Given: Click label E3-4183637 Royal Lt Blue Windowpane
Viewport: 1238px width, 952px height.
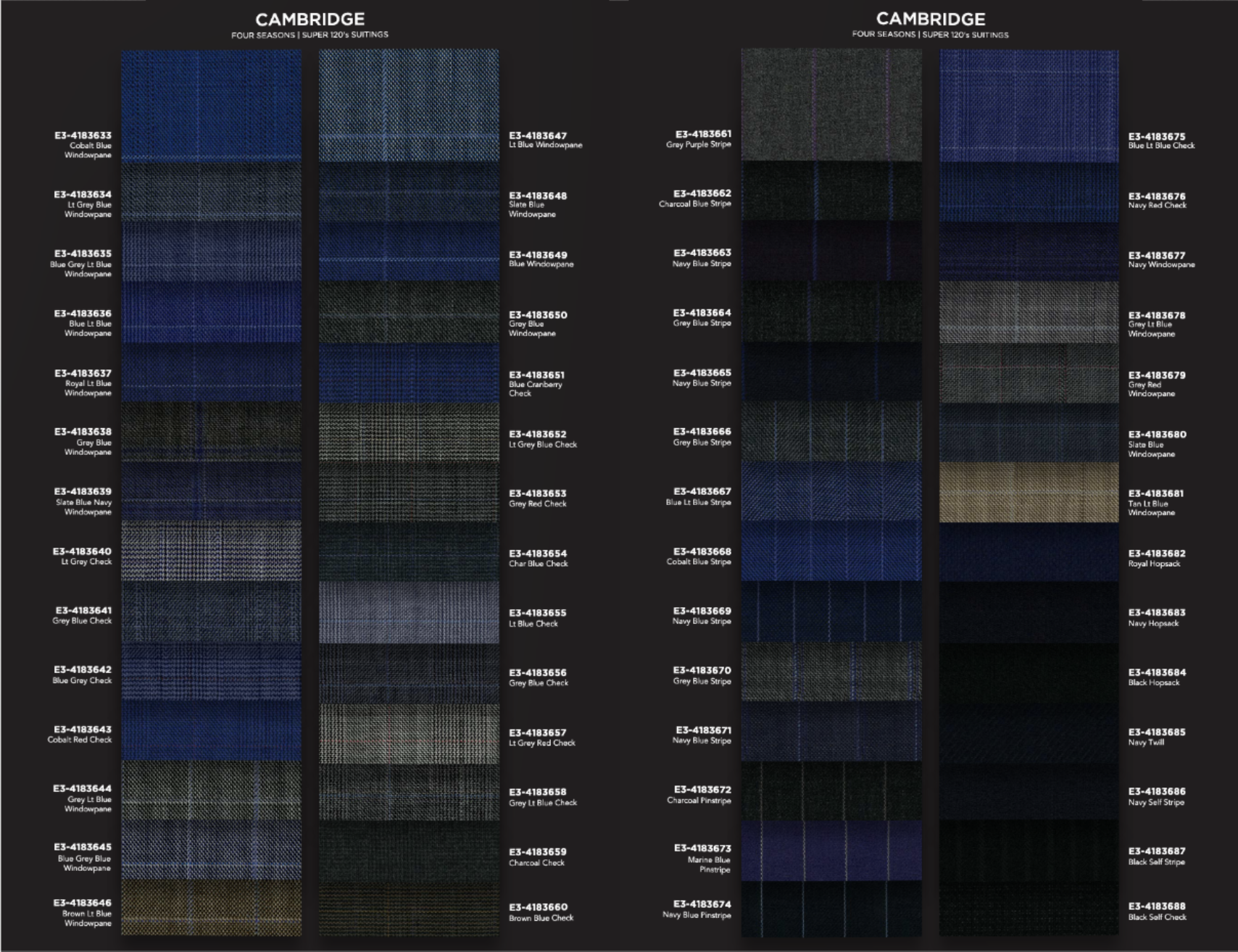Looking at the screenshot, I should pos(83,383).
